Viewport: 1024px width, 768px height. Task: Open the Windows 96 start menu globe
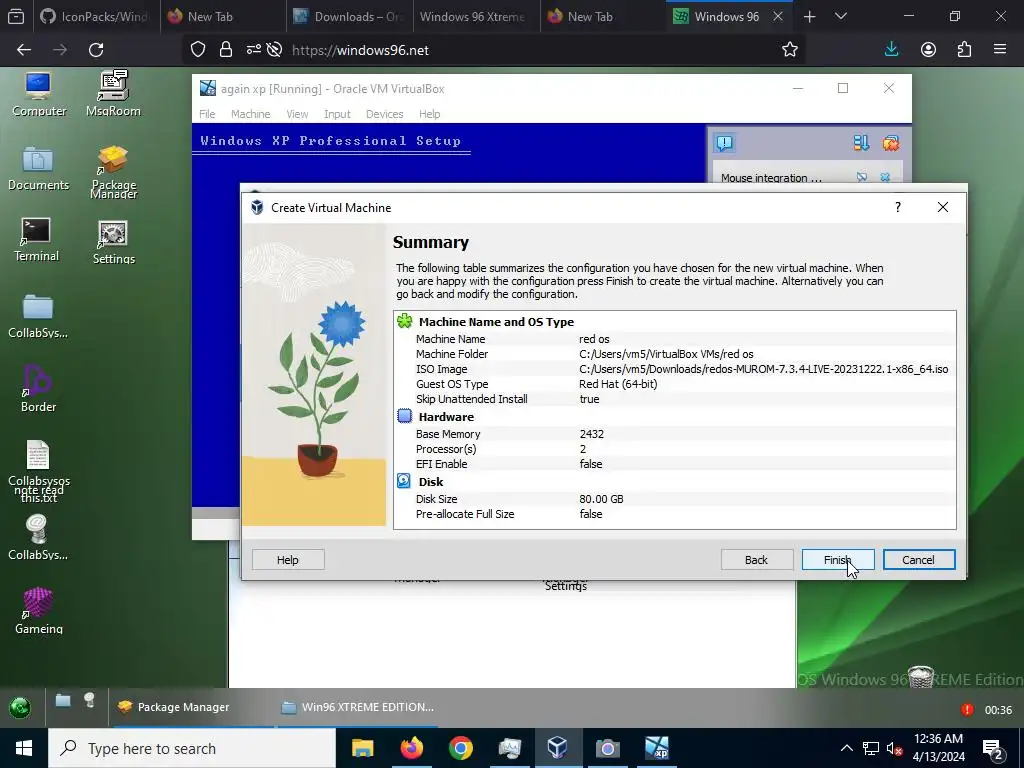pos(20,707)
